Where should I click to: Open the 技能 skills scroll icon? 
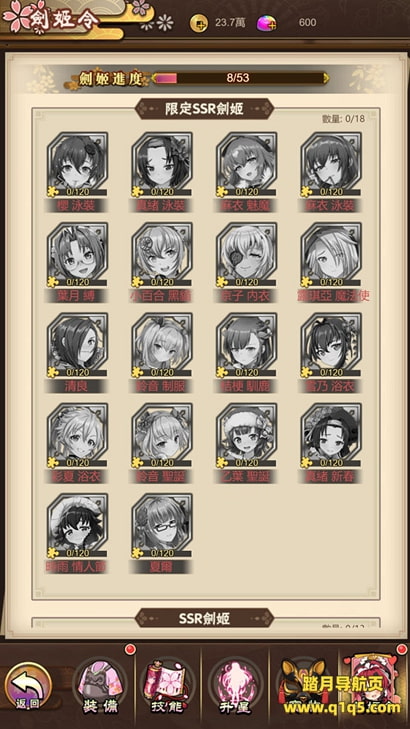[x=167, y=685]
